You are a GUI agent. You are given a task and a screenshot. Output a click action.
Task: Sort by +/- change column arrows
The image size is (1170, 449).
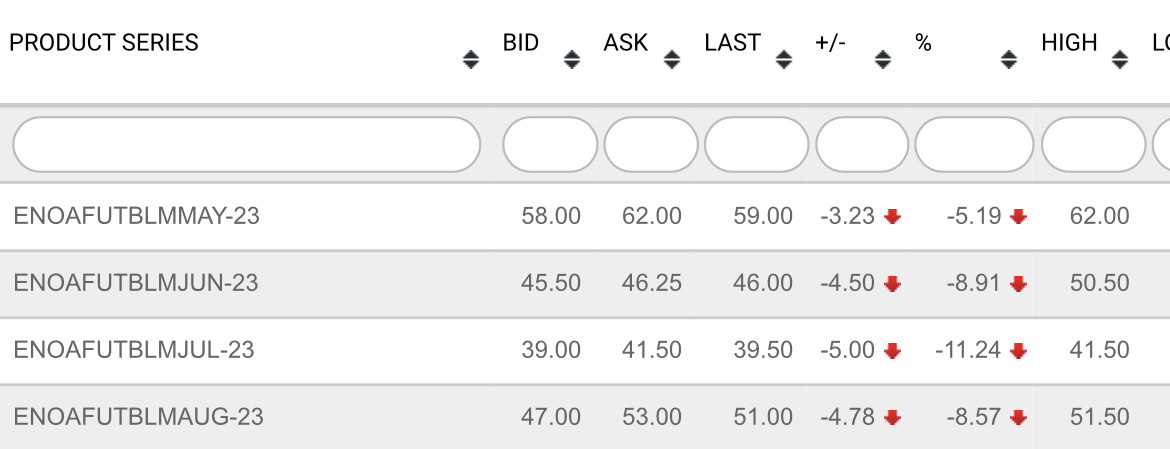tap(882, 60)
